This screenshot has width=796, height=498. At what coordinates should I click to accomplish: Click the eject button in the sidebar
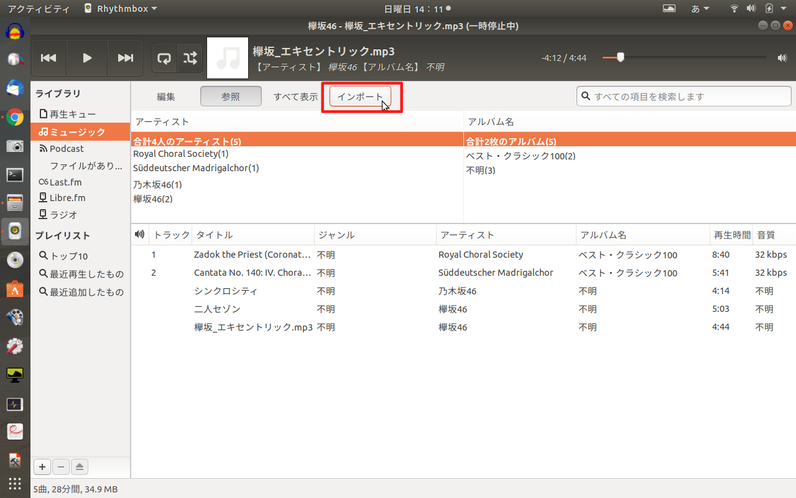[80, 467]
